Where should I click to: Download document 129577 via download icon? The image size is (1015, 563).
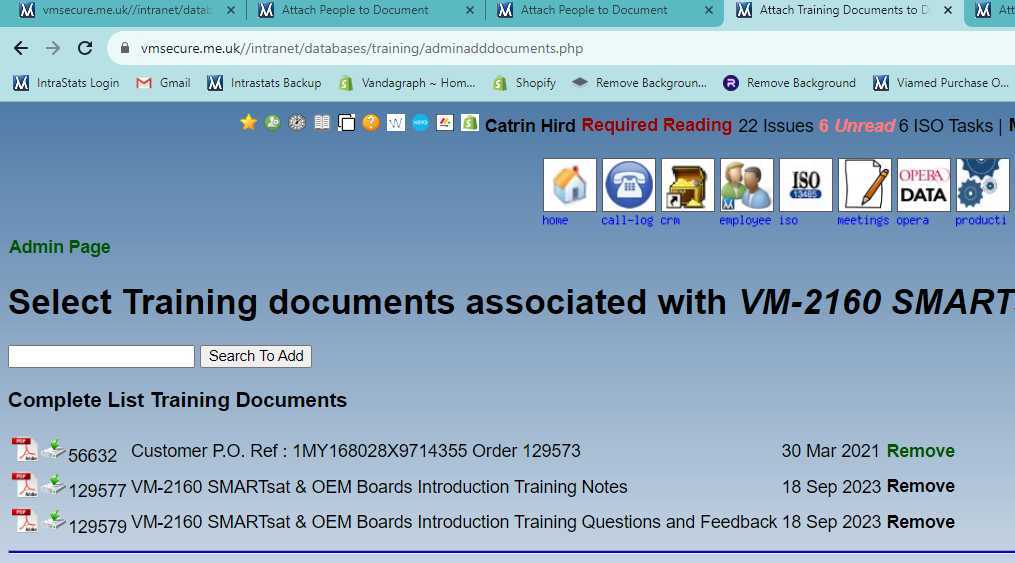pyautogui.click(x=54, y=486)
